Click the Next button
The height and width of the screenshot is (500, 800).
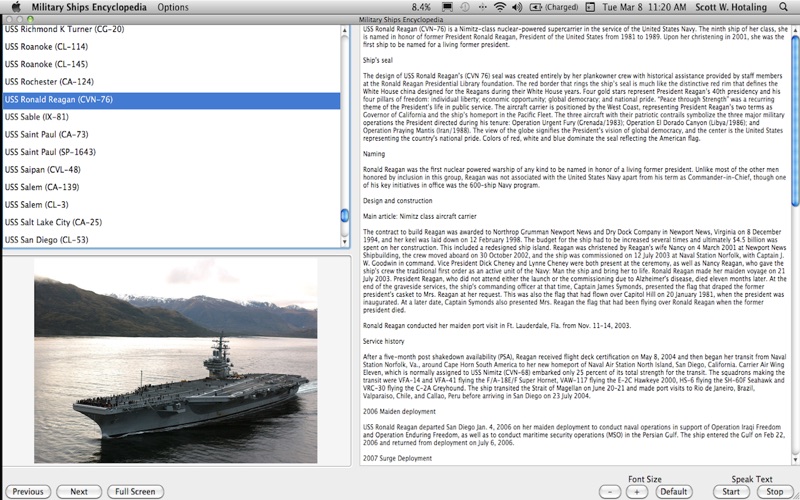coord(79,492)
